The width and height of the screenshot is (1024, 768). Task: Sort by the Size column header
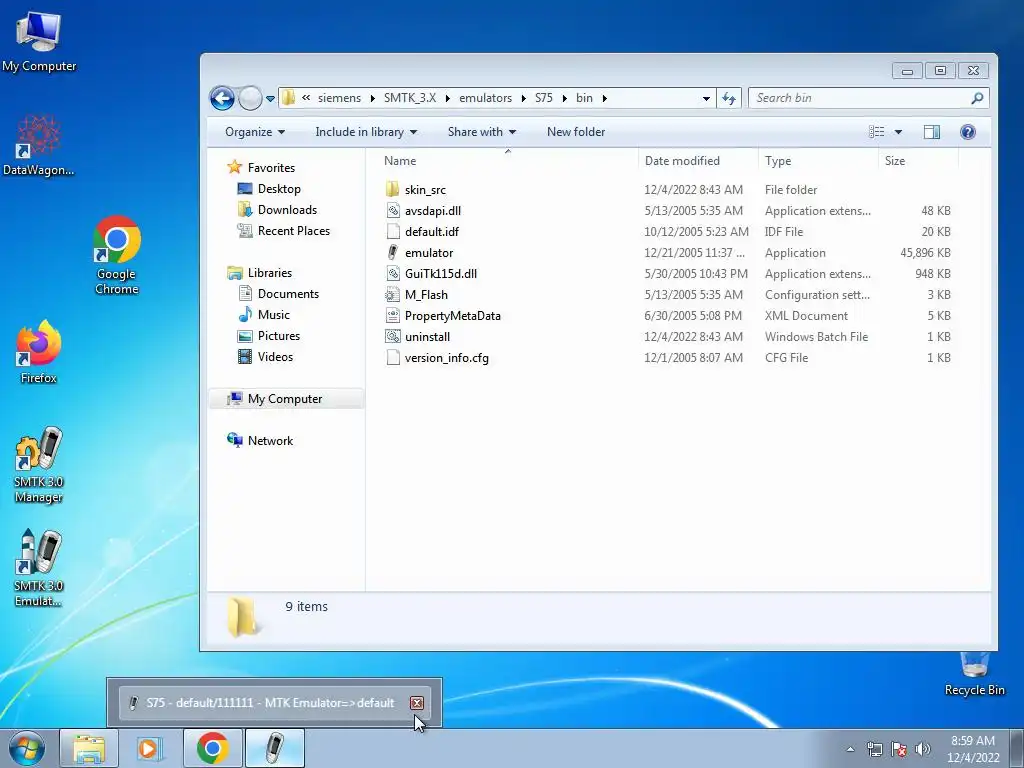(x=918, y=161)
